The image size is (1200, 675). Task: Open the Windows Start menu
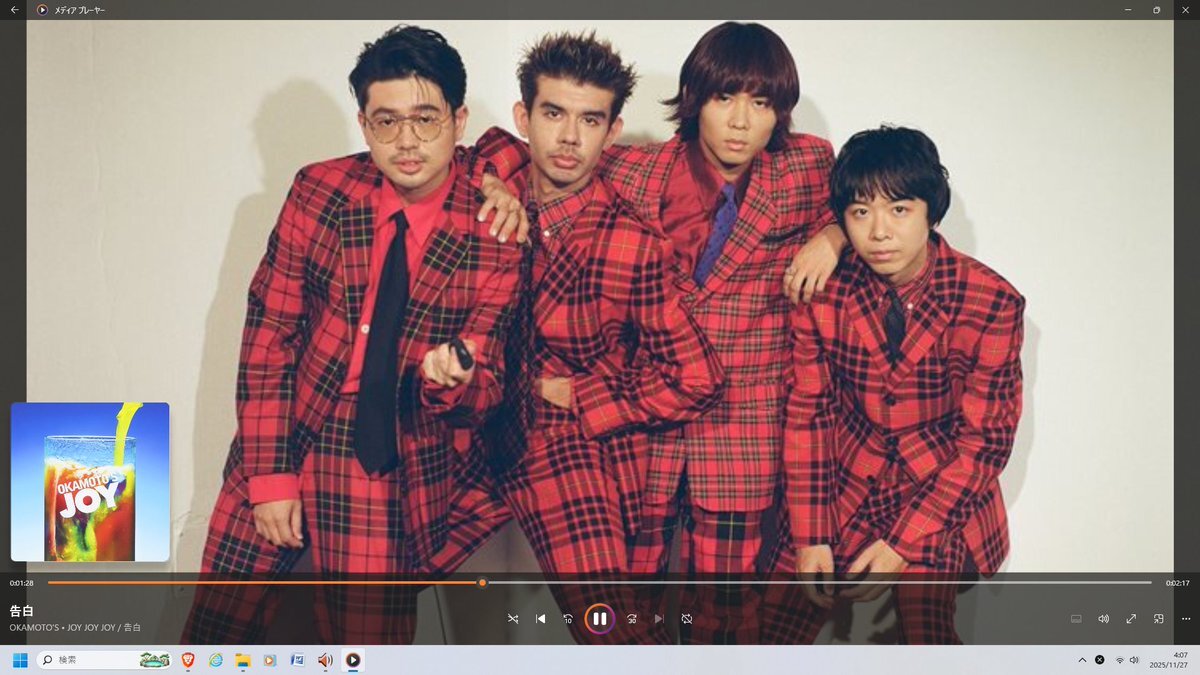tap(19, 660)
